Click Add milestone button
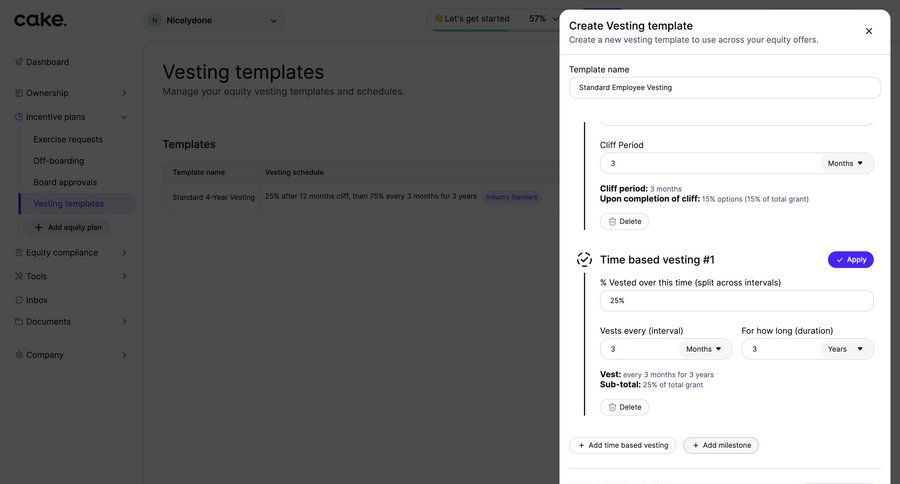Image resolution: width=900 pixels, height=484 pixels. click(721, 445)
